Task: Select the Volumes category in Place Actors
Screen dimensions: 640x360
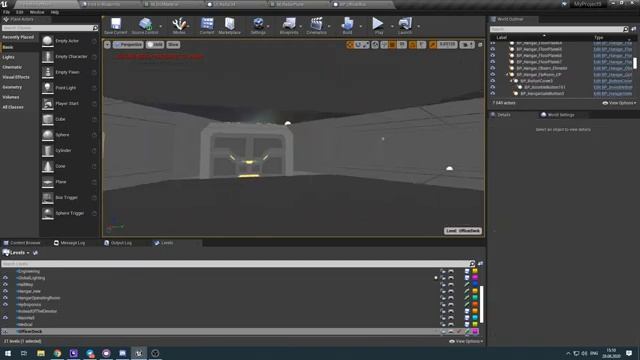Action: coord(11,97)
